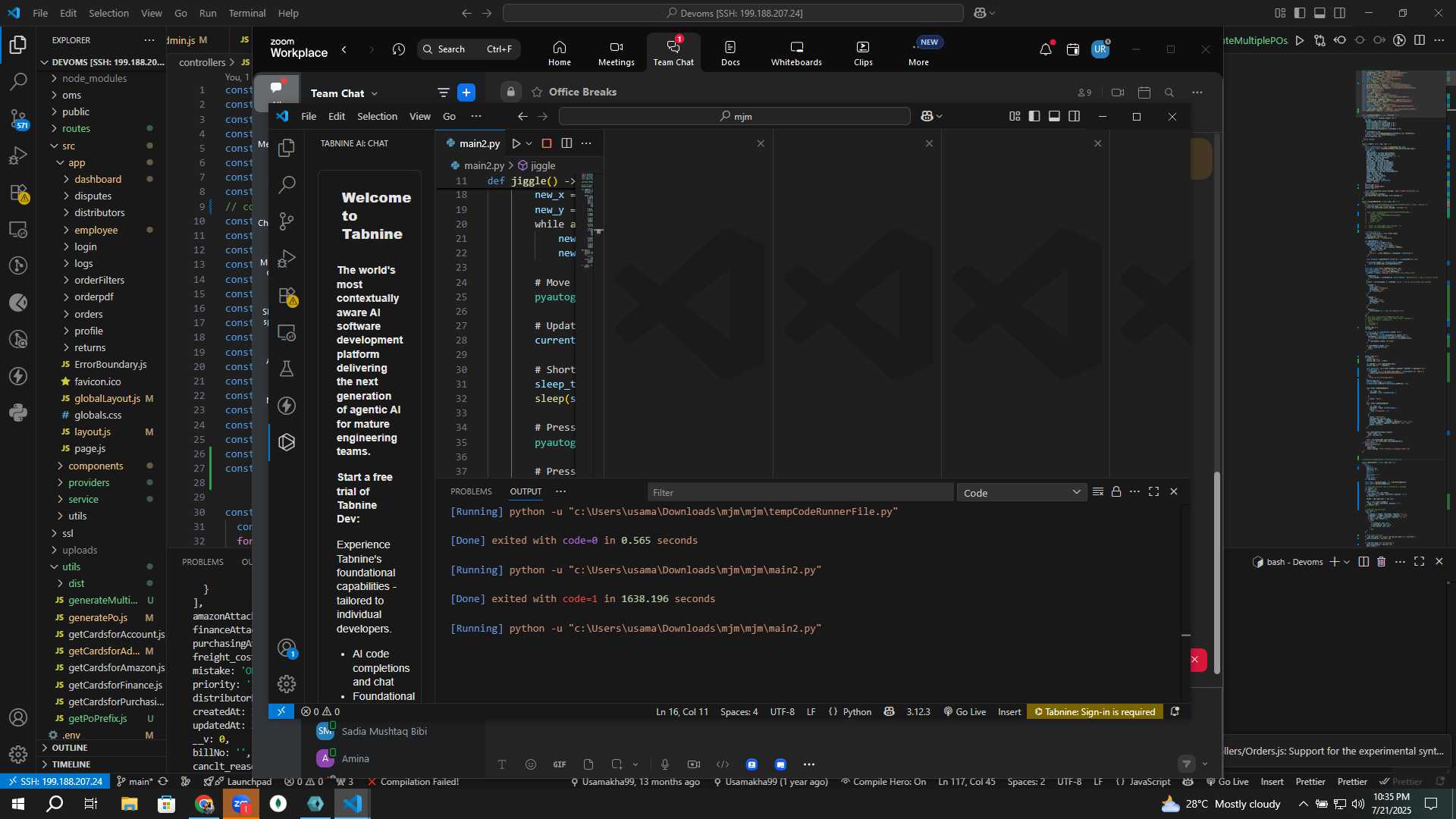Toggle the bottom panel in the inner VS Code

[1054, 116]
